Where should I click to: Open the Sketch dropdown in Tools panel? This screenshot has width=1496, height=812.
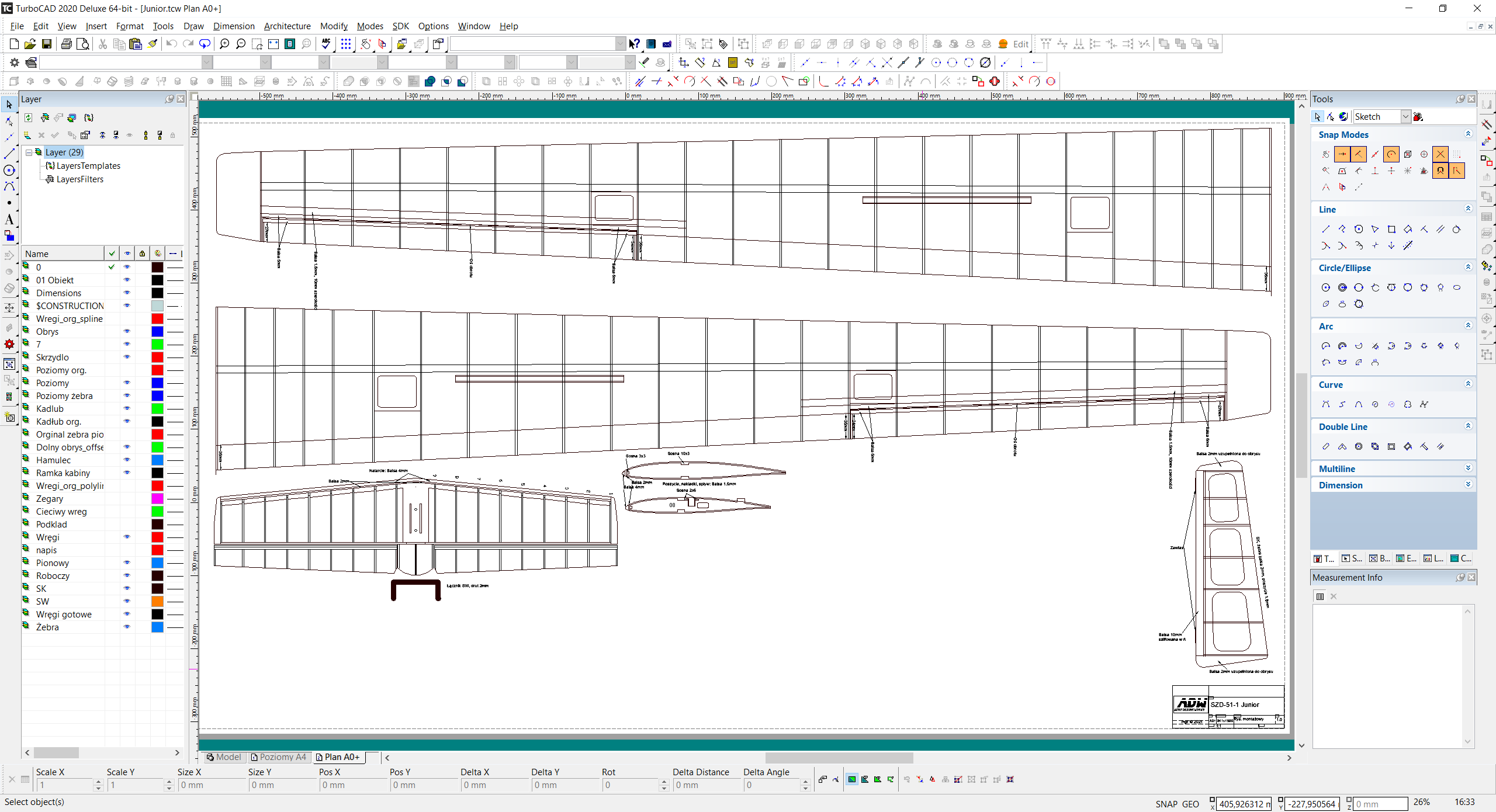pyautogui.click(x=1405, y=117)
